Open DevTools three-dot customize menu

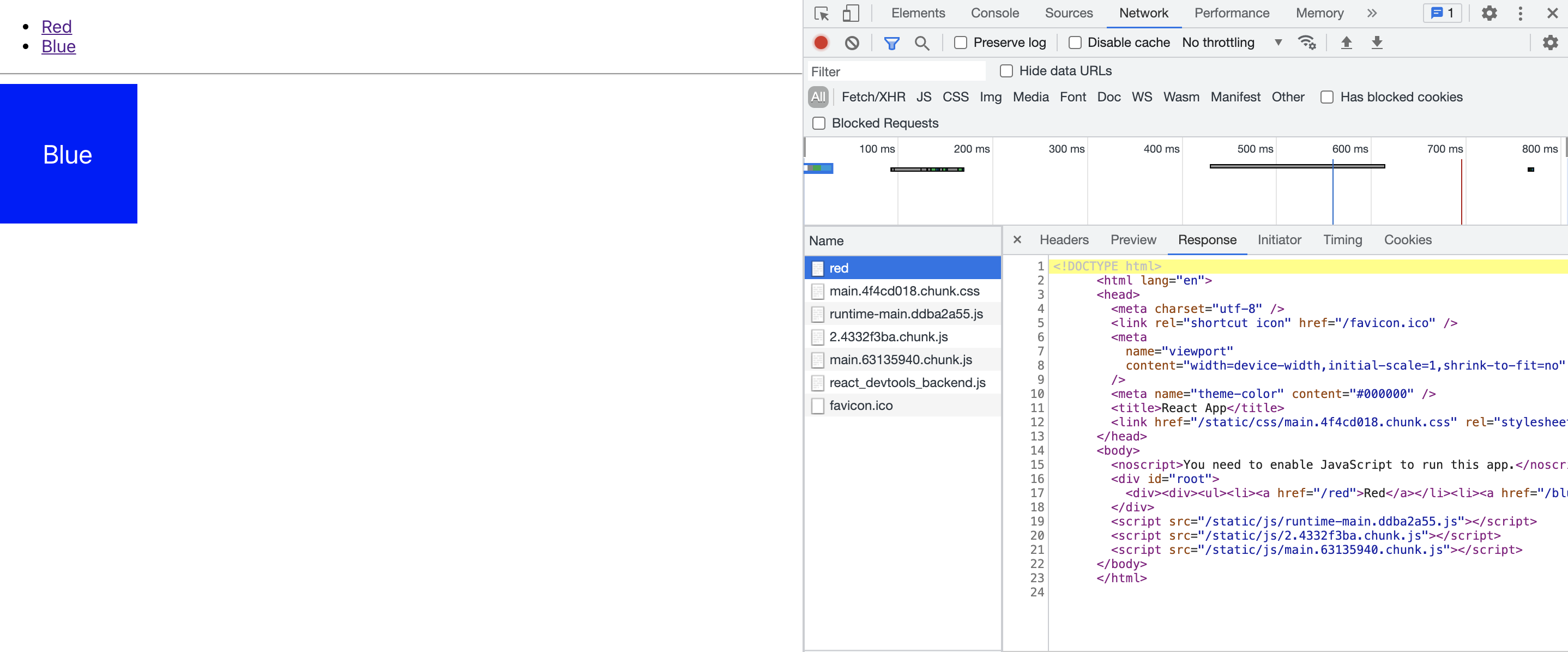point(1520,14)
